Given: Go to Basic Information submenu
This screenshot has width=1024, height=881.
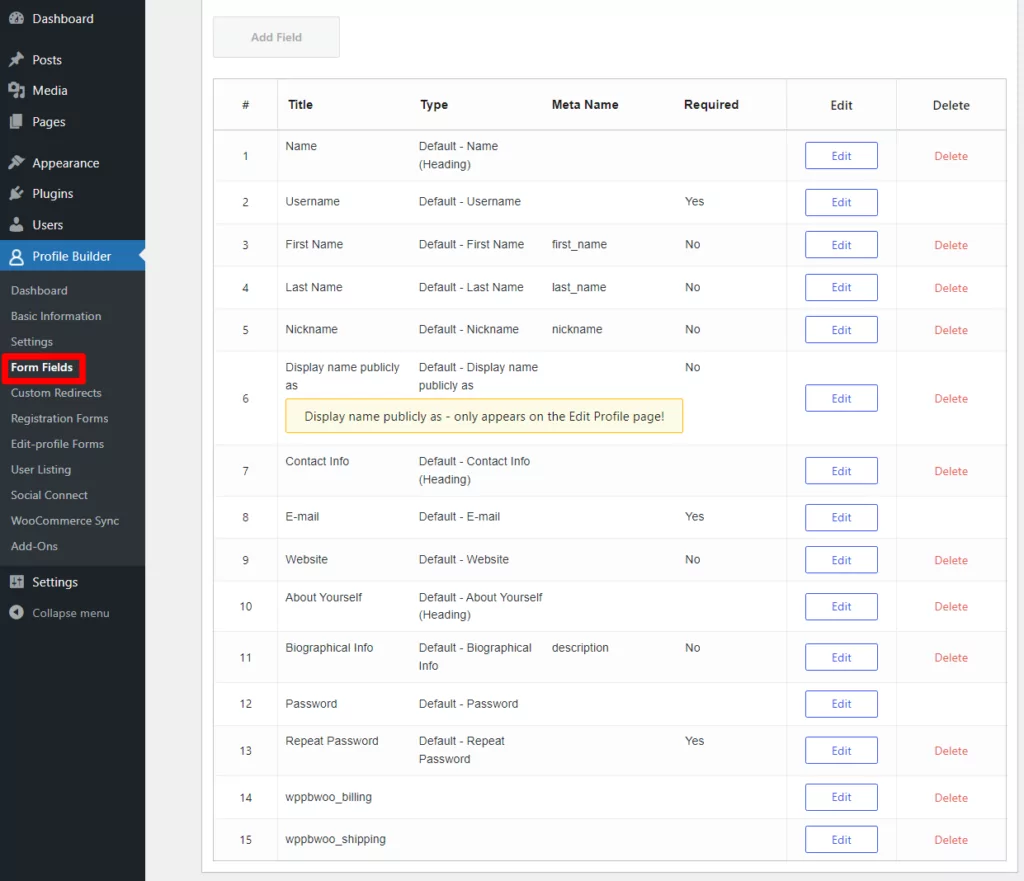Looking at the screenshot, I should coord(56,316).
